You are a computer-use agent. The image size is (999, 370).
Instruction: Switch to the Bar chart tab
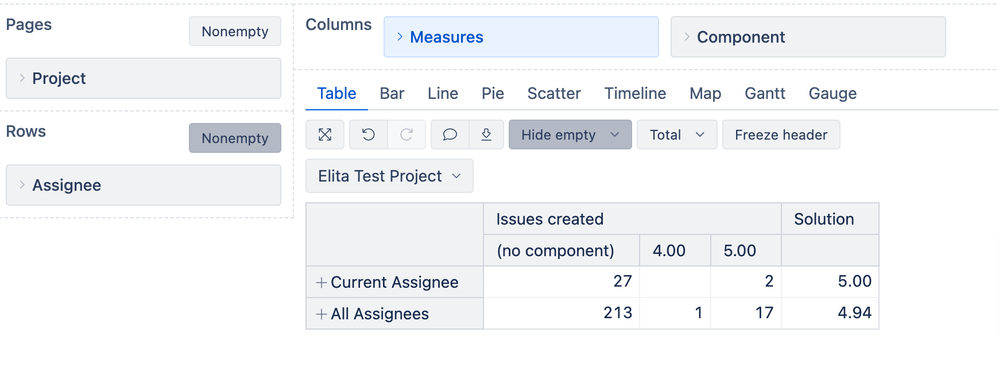[392, 94]
